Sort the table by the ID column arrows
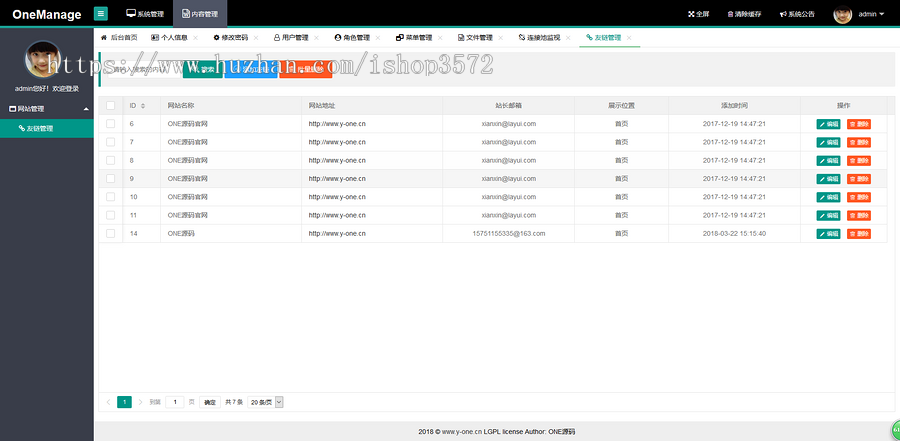Screen dimensions: 900x441 tap(143, 106)
